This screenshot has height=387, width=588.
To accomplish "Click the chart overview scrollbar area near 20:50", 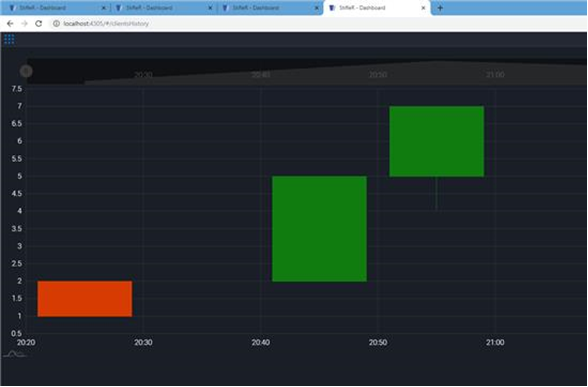I will coord(378,72).
